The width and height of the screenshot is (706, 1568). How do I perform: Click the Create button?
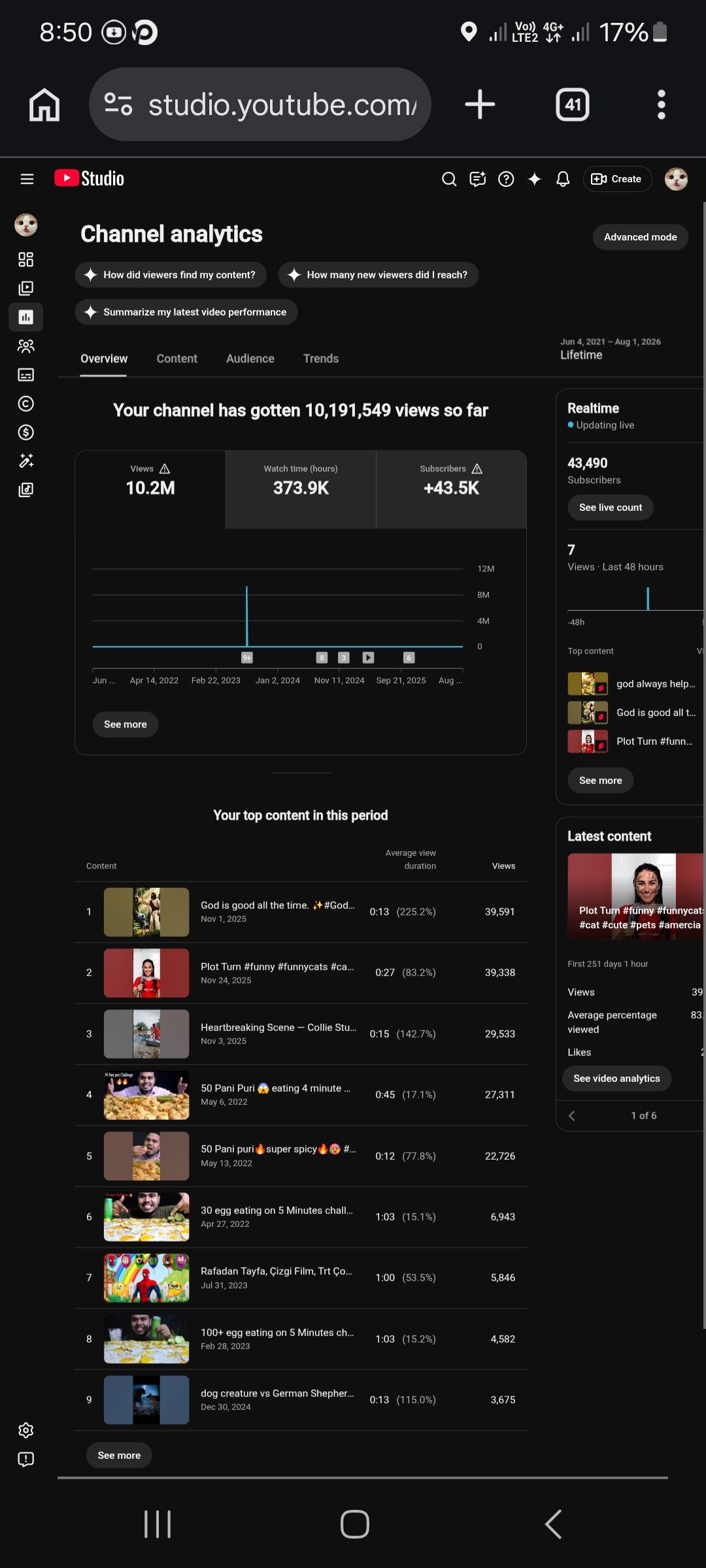617,179
